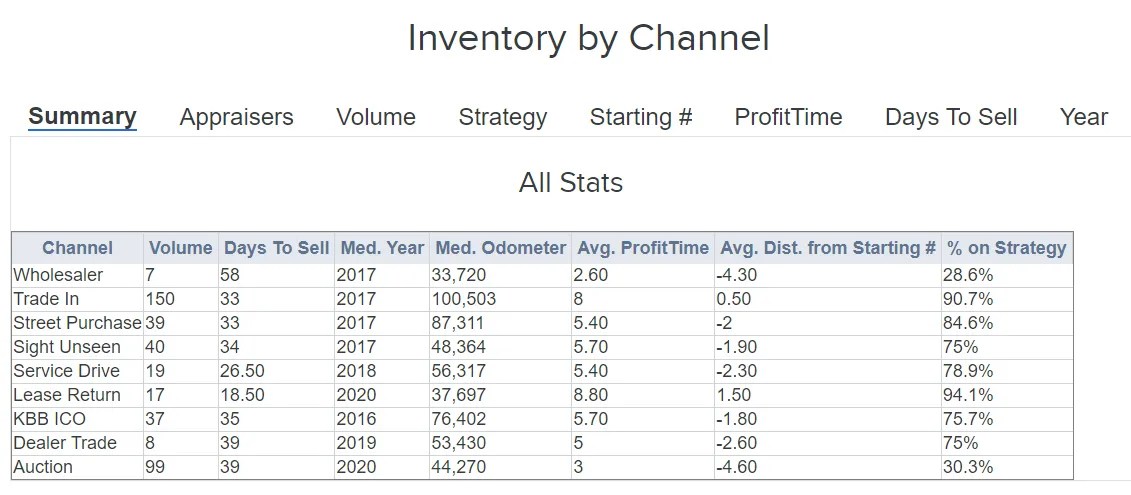Open the Strategy tab
This screenshot has height=495, width=1131.
(x=502, y=117)
